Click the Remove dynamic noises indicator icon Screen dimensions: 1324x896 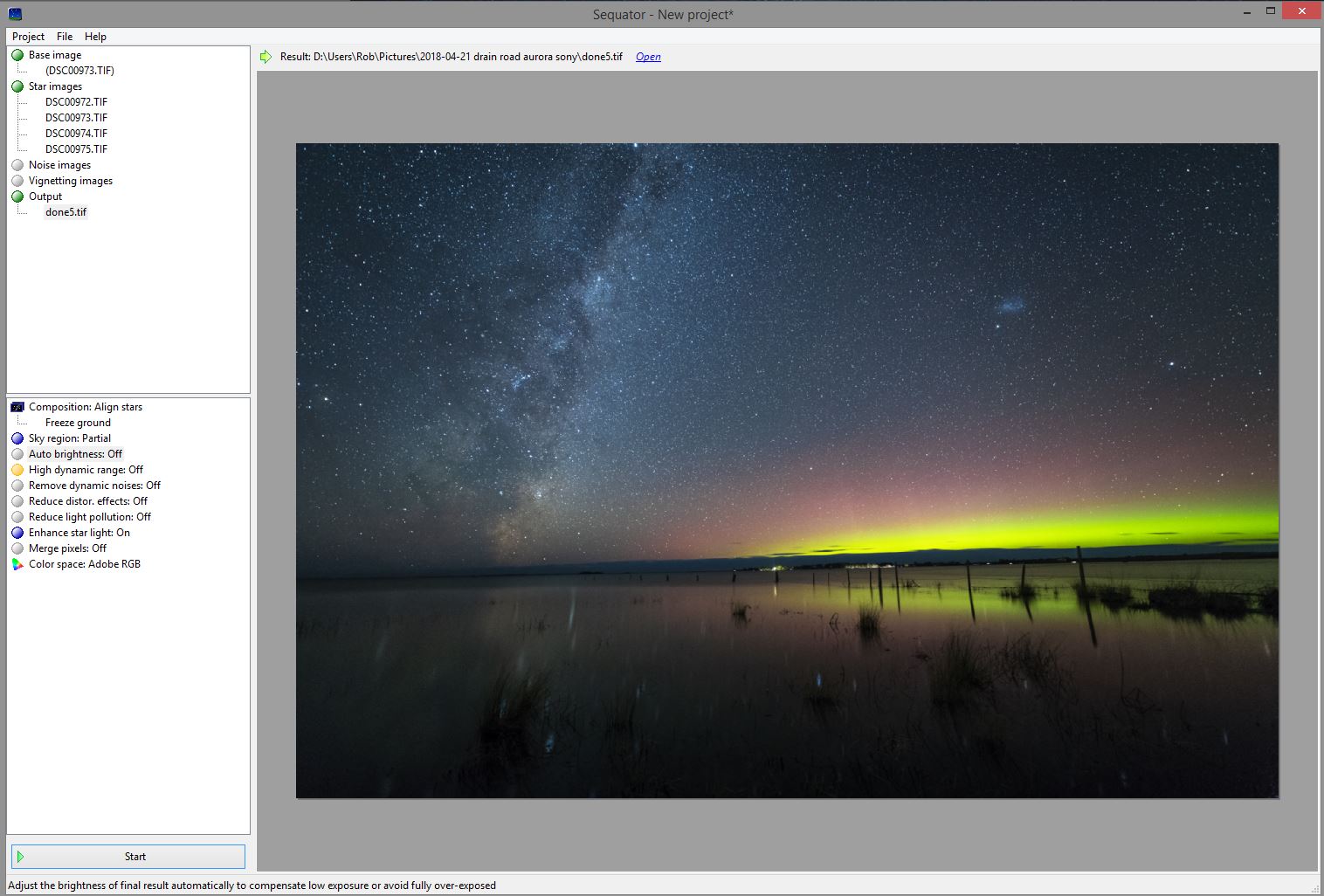17,486
